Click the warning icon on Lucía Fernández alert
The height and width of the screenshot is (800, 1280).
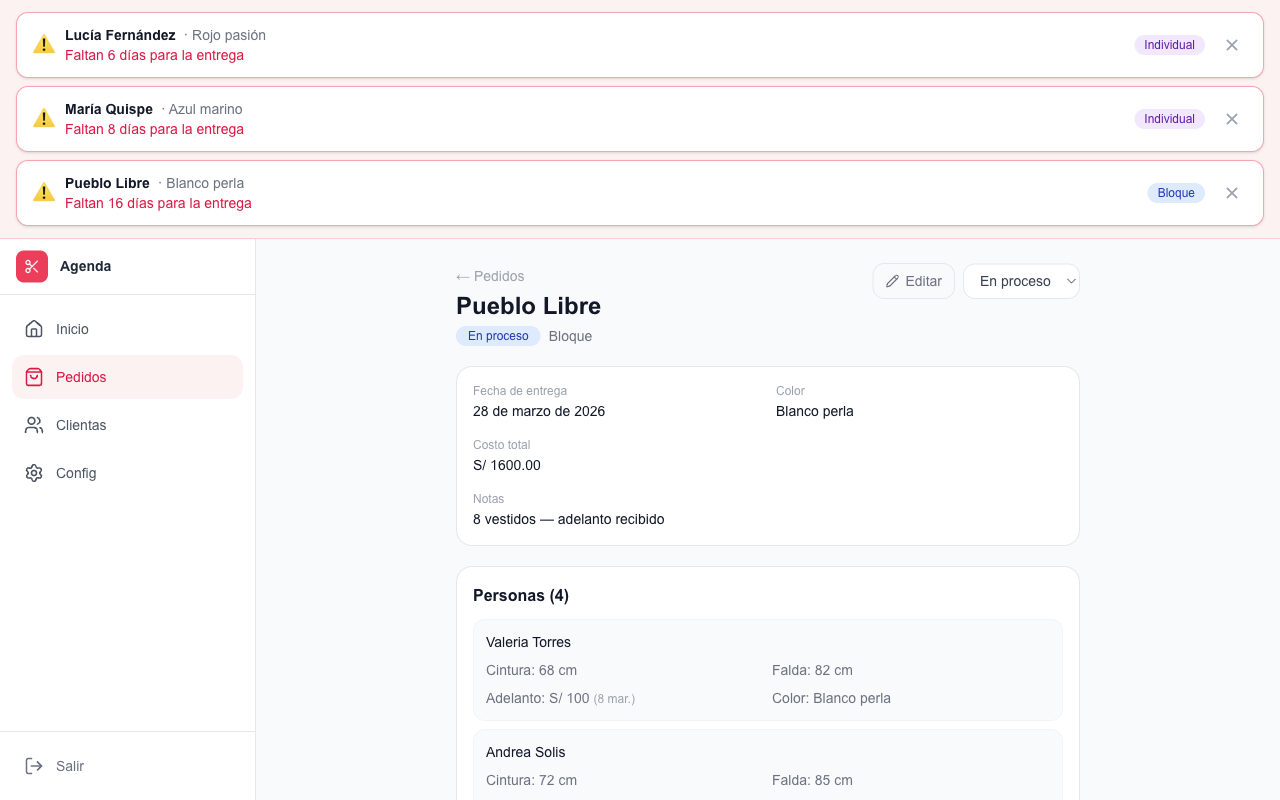click(44, 44)
